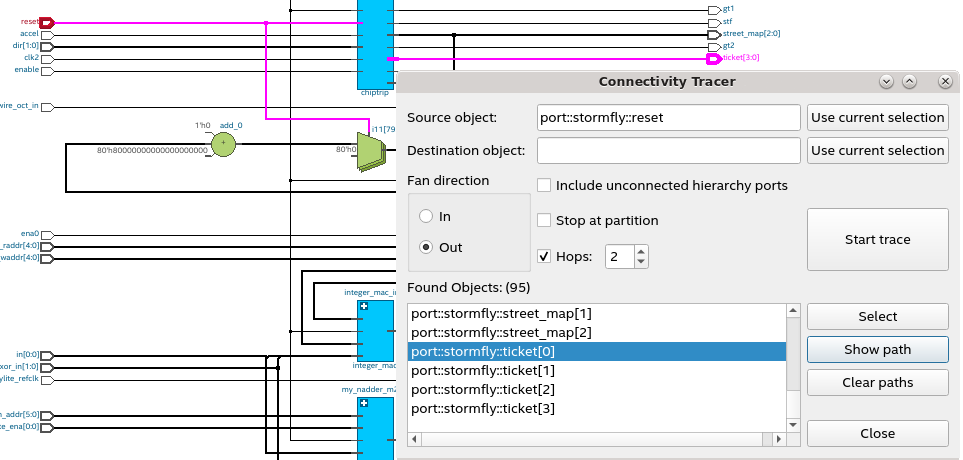Click the in[0:0] input port
963x460 pixels.
47,355
